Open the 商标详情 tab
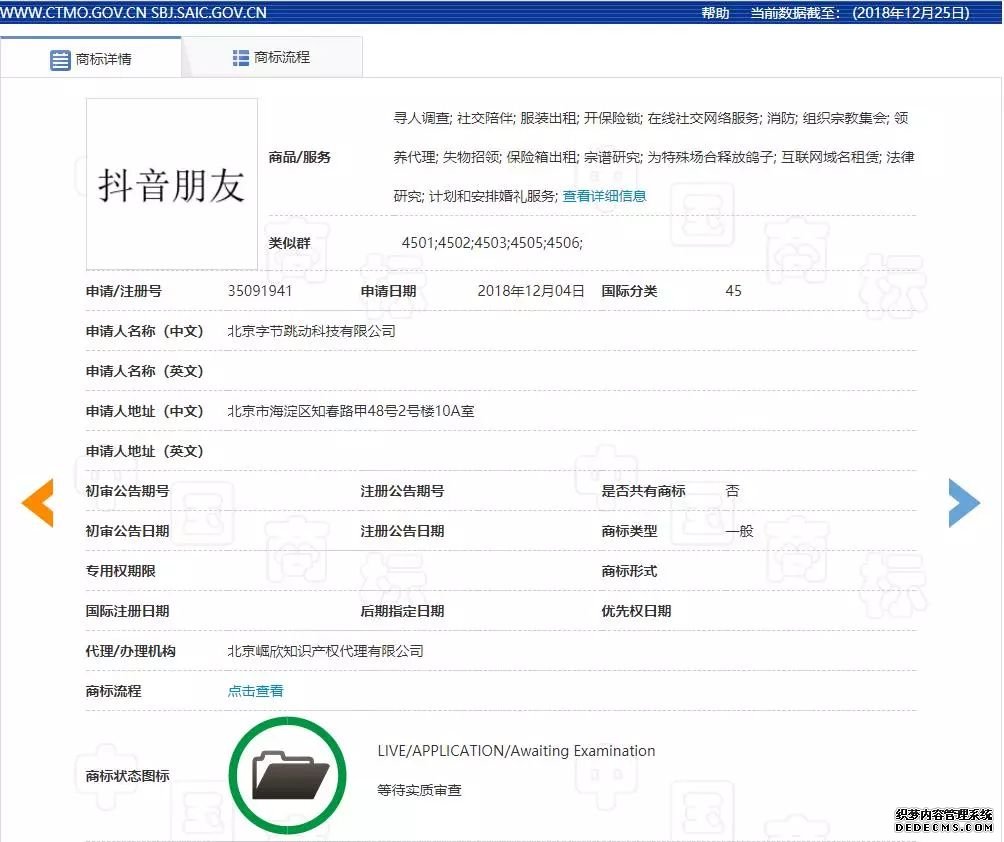The image size is (1004, 842). pos(91,58)
